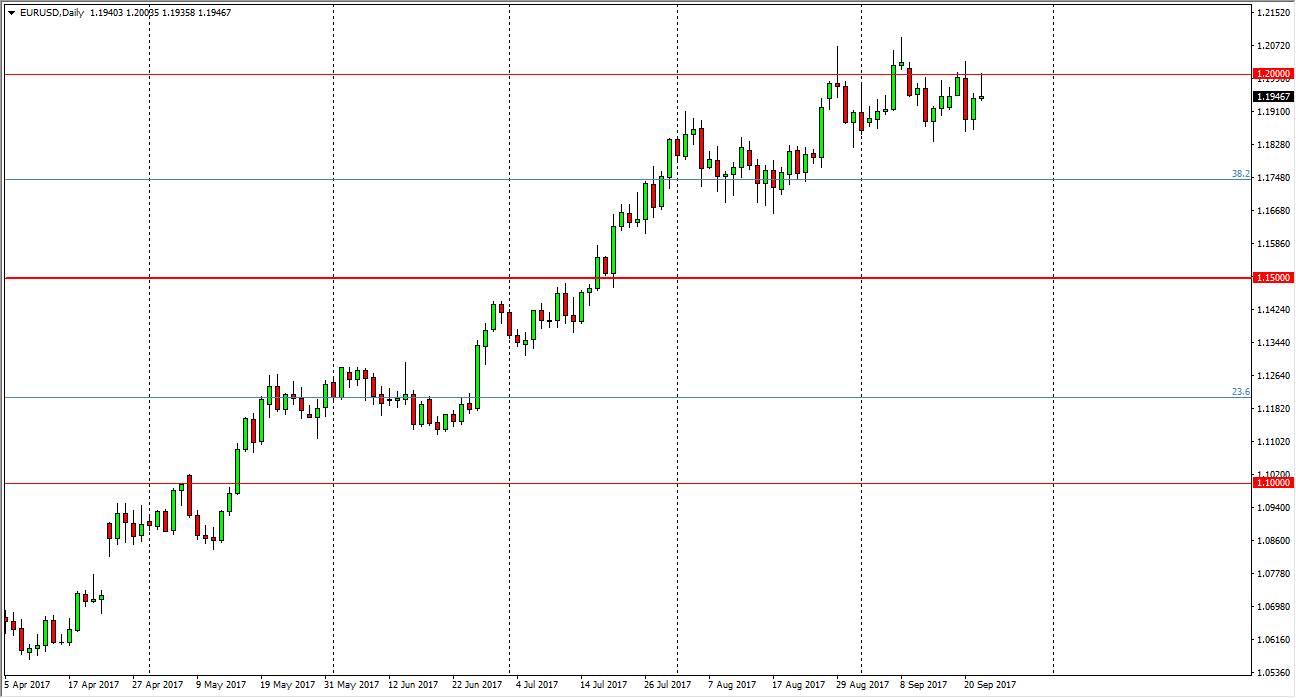1296x698 pixels.
Task: Click the red 1.20000 horizontal resistance line
Action: pyautogui.click(x=500, y=74)
